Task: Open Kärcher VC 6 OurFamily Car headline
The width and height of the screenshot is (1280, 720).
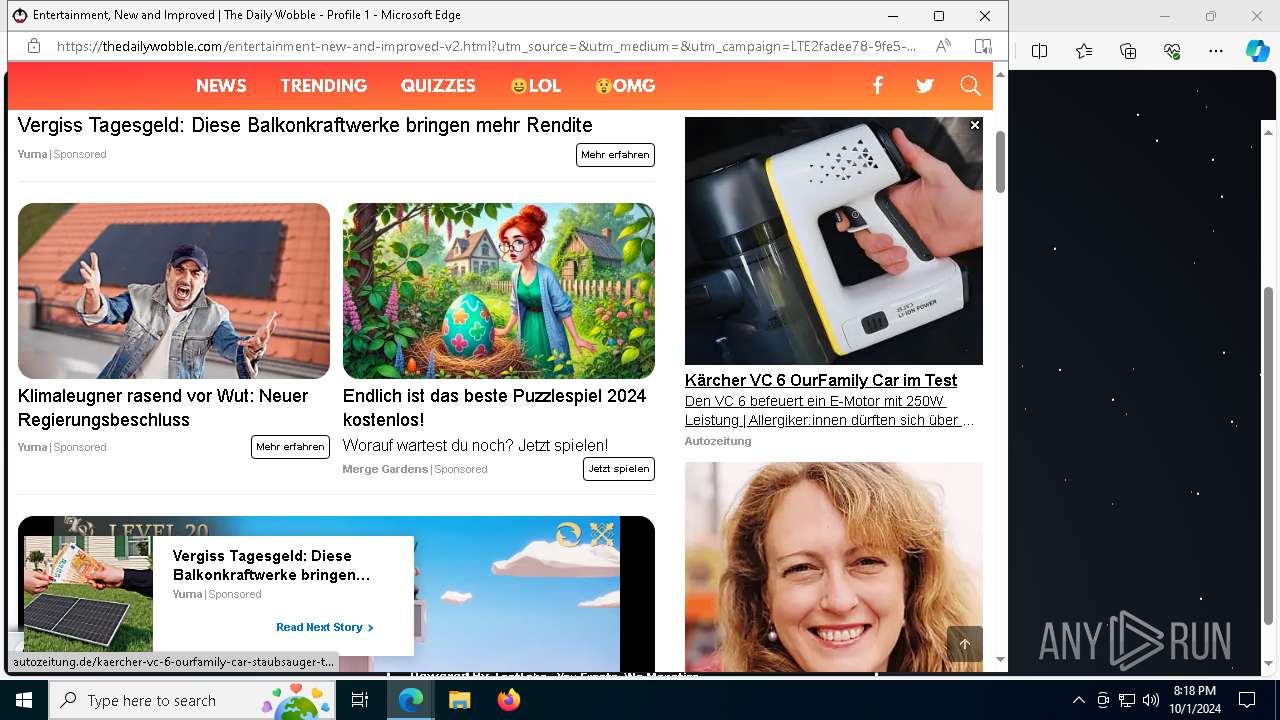Action: click(821, 380)
